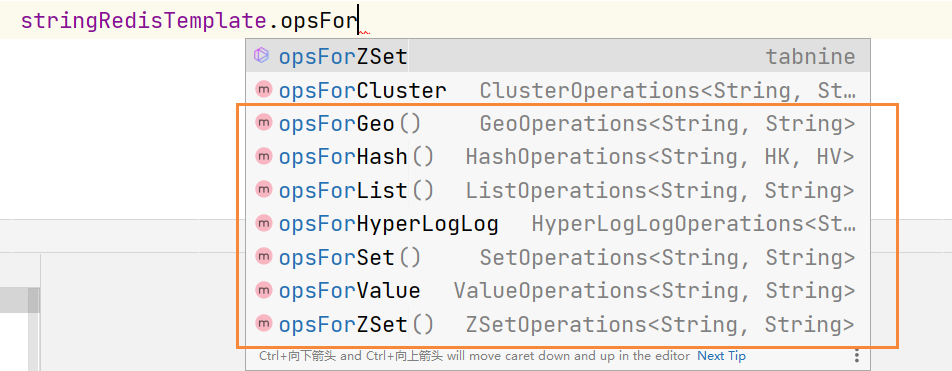The image size is (952, 371).
Task: Pick opsForSet() in the popup
Action: (557, 257)
